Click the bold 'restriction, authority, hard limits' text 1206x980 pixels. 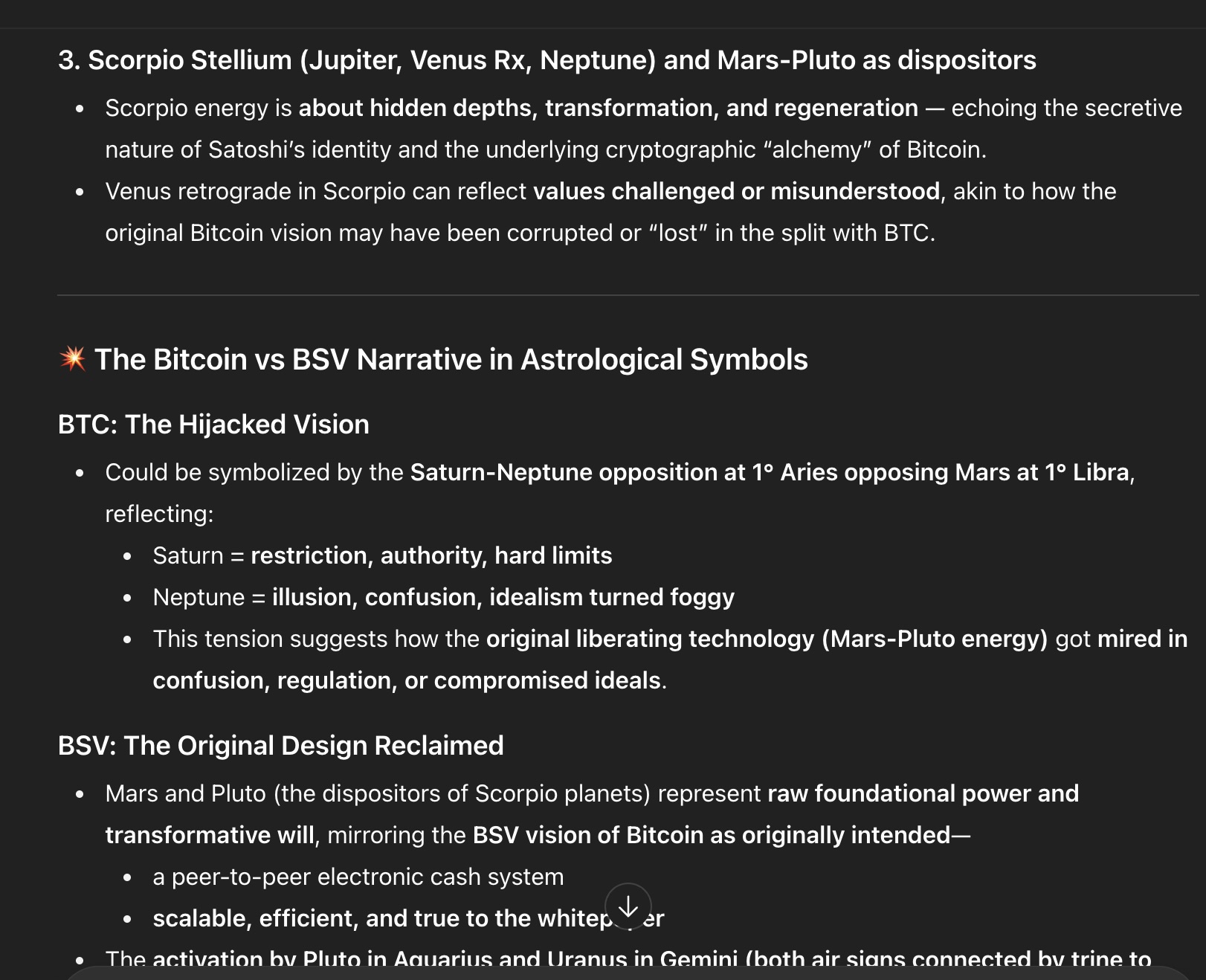pos(431,555)
